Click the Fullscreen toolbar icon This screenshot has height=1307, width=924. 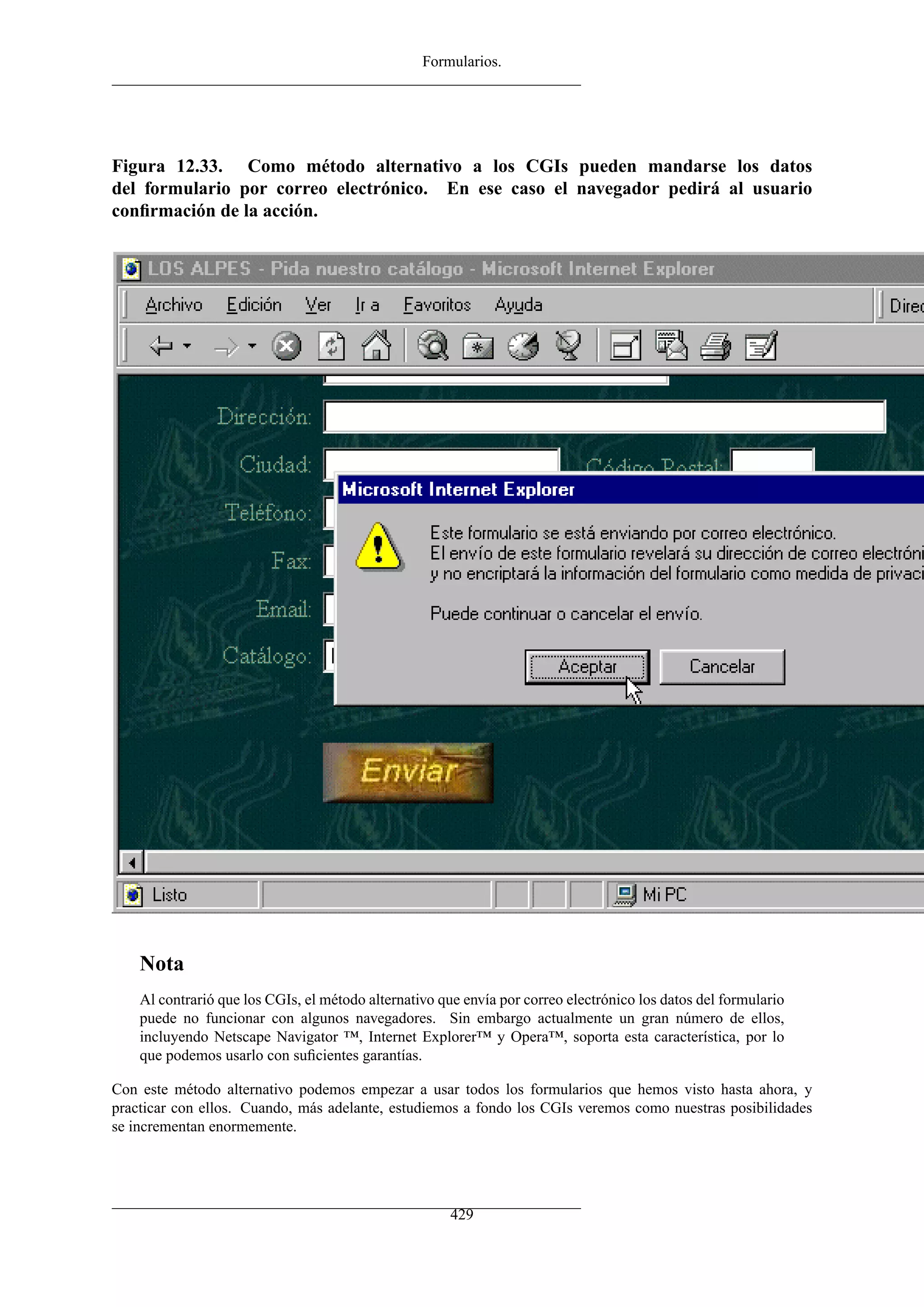[625, 346]
